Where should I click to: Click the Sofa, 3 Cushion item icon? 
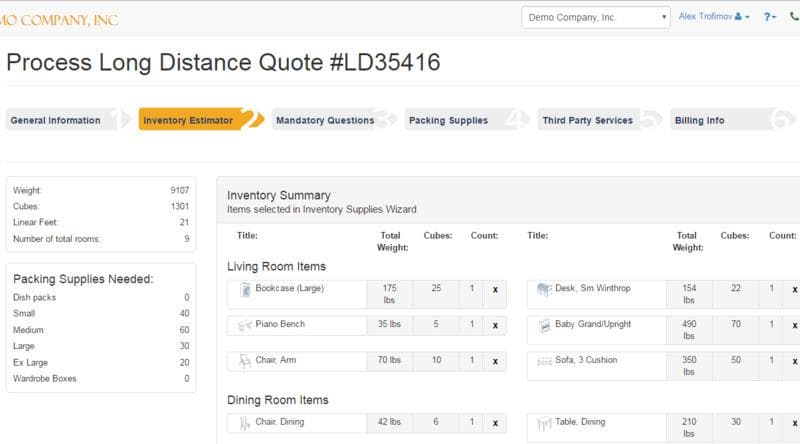pos(544,361)
